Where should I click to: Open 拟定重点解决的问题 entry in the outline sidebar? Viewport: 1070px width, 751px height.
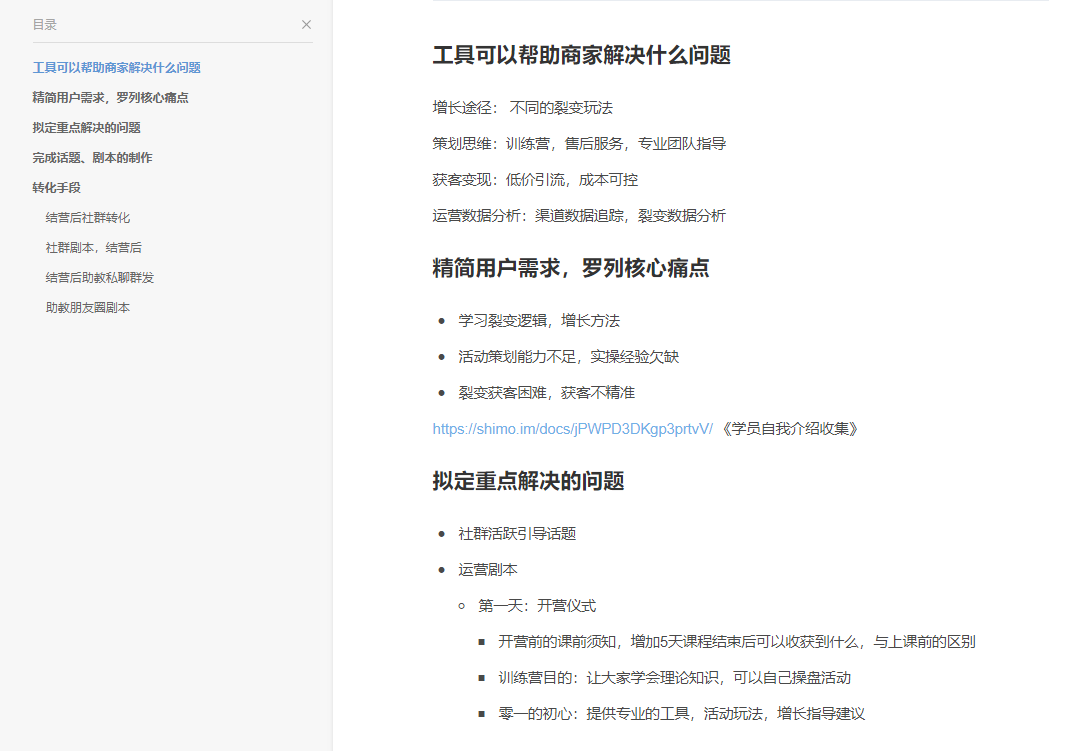coord(86,128)
